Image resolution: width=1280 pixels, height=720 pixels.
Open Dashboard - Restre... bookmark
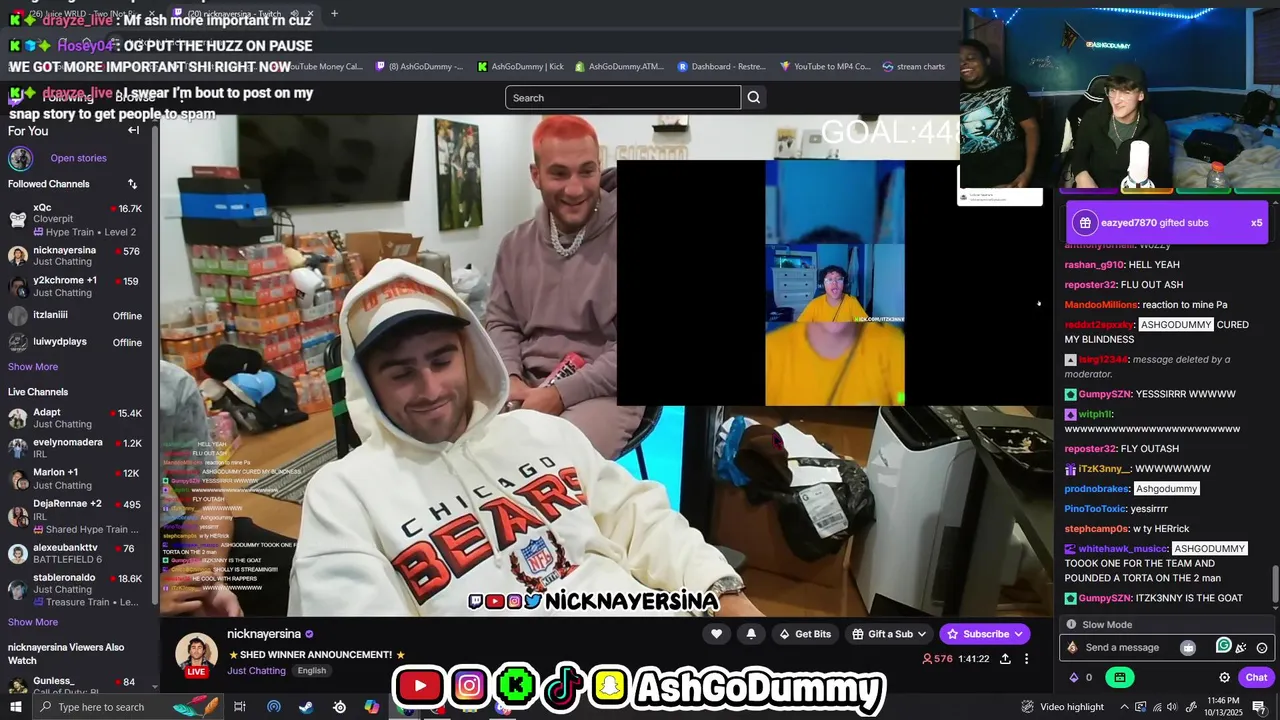[721, 67]
